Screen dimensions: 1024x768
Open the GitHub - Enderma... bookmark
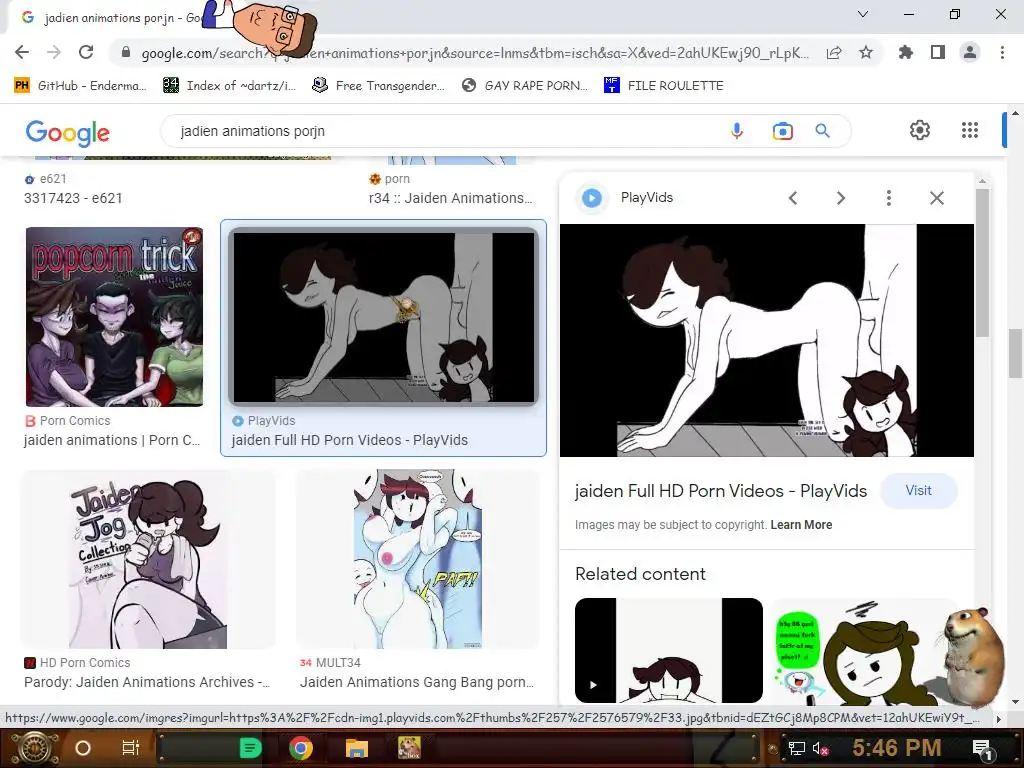click(x=80, y=86)
